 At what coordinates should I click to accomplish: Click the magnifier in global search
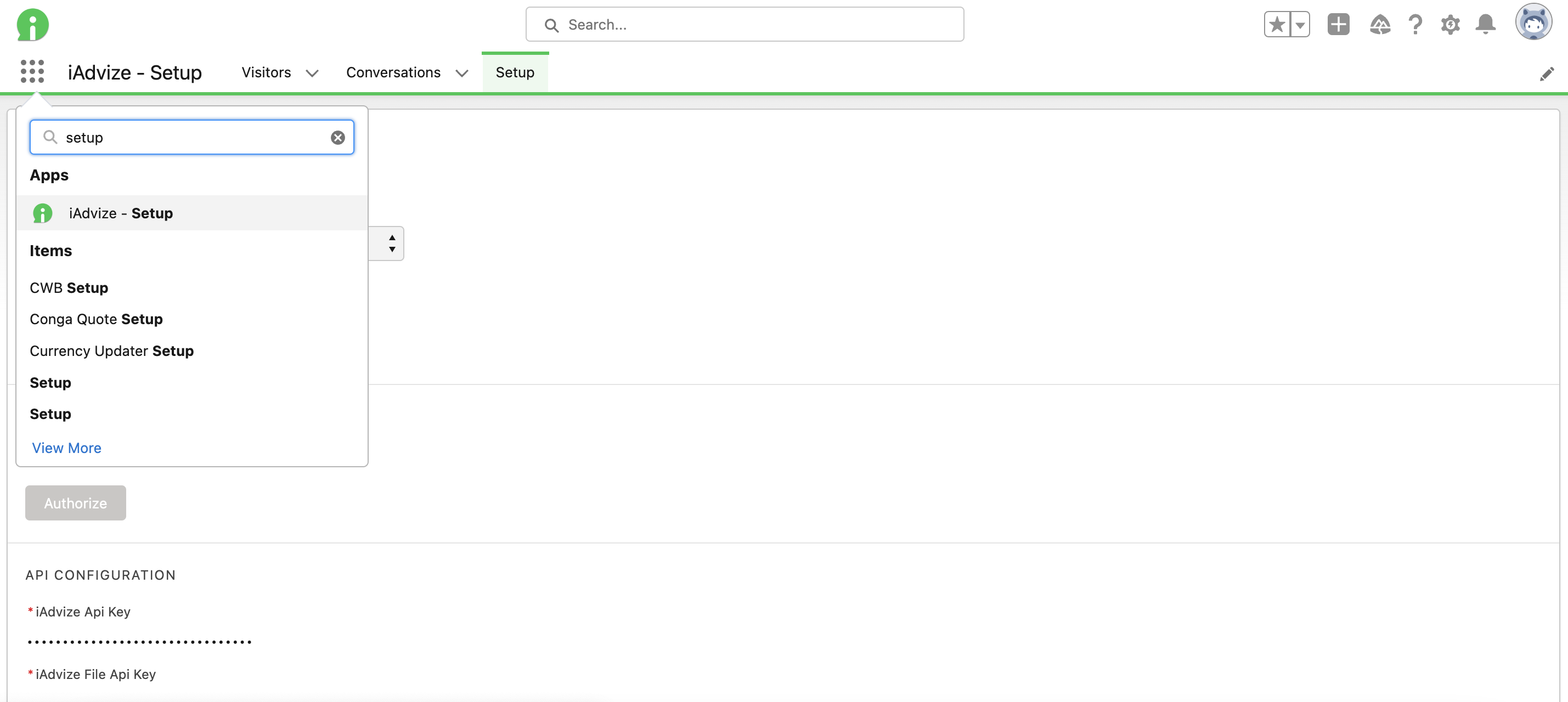click(x=551, y=25)
